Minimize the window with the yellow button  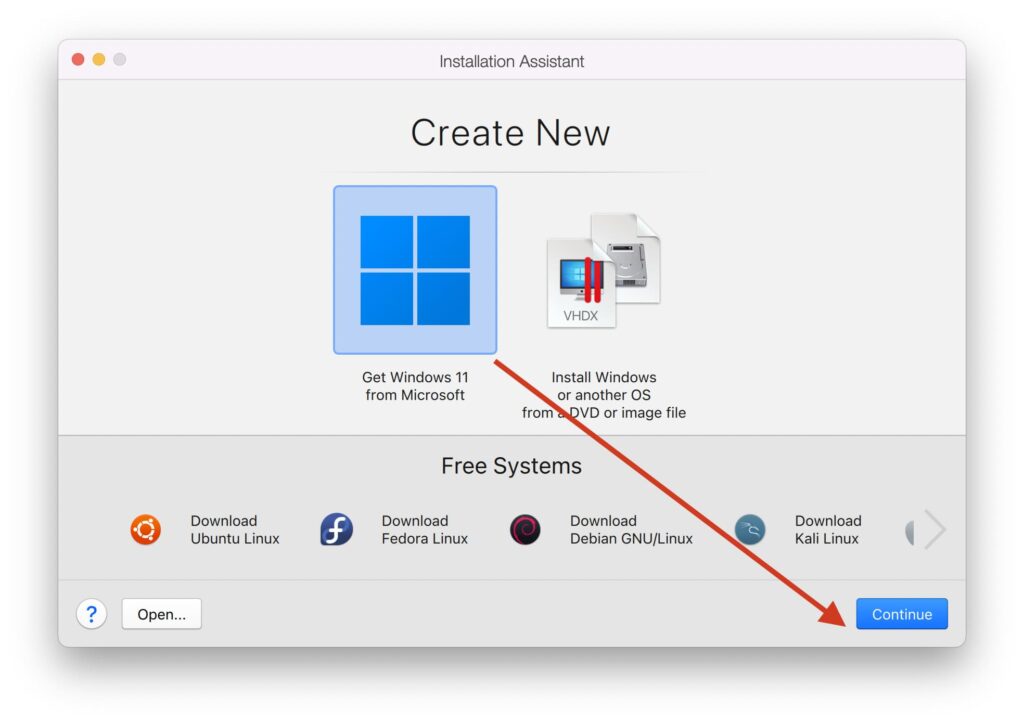(99, 60)
